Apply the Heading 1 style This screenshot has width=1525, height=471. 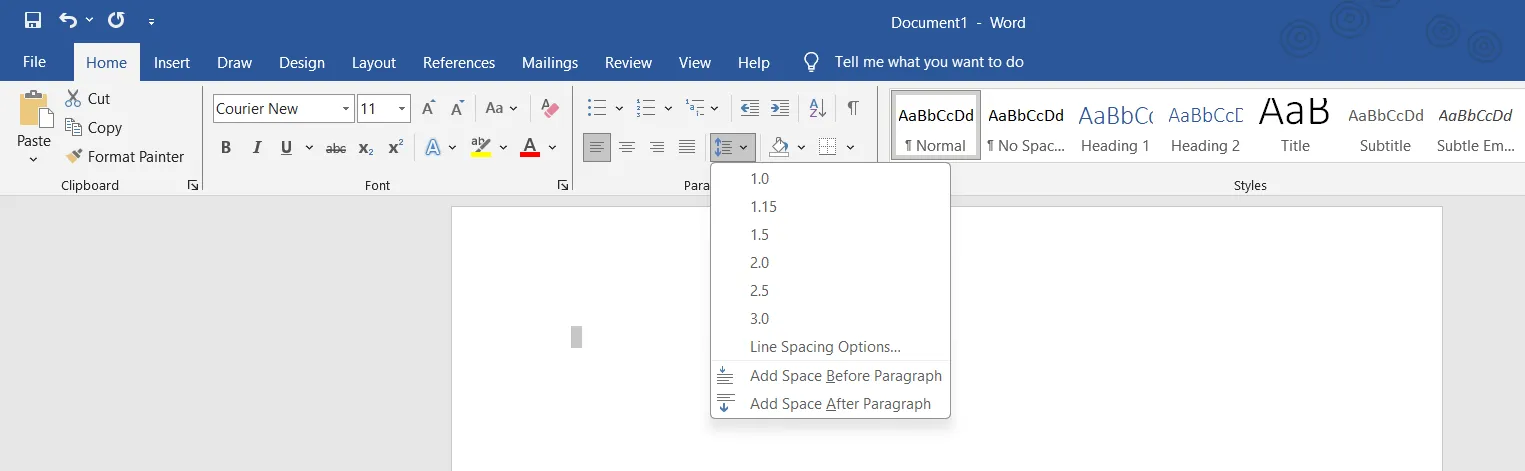[x=1115, y=124]
